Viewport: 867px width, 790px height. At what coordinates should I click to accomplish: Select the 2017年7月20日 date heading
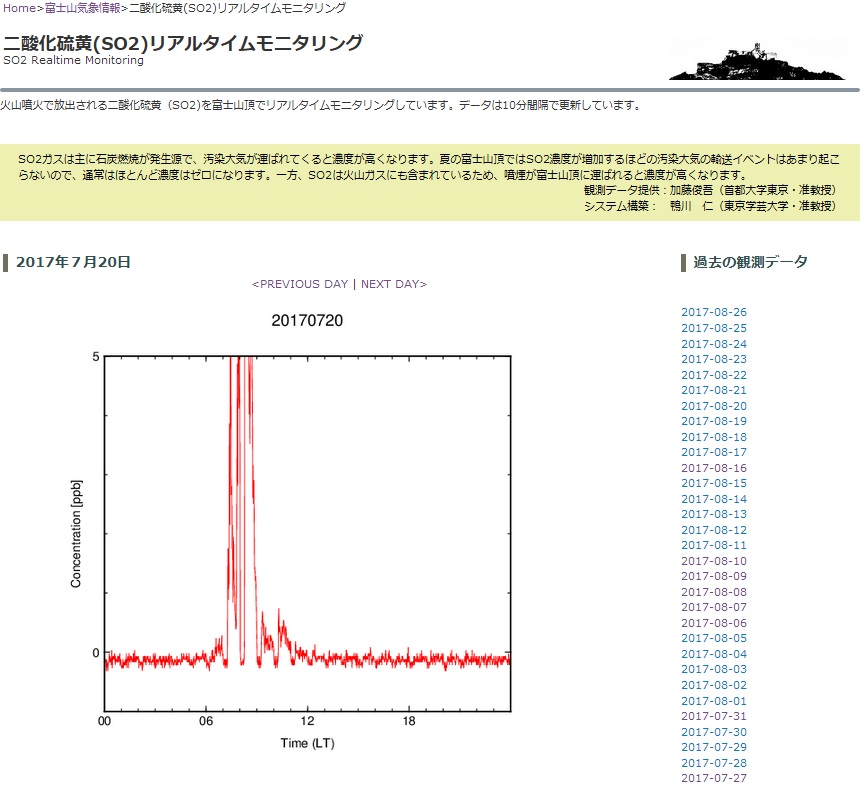[x=73, y=262]
